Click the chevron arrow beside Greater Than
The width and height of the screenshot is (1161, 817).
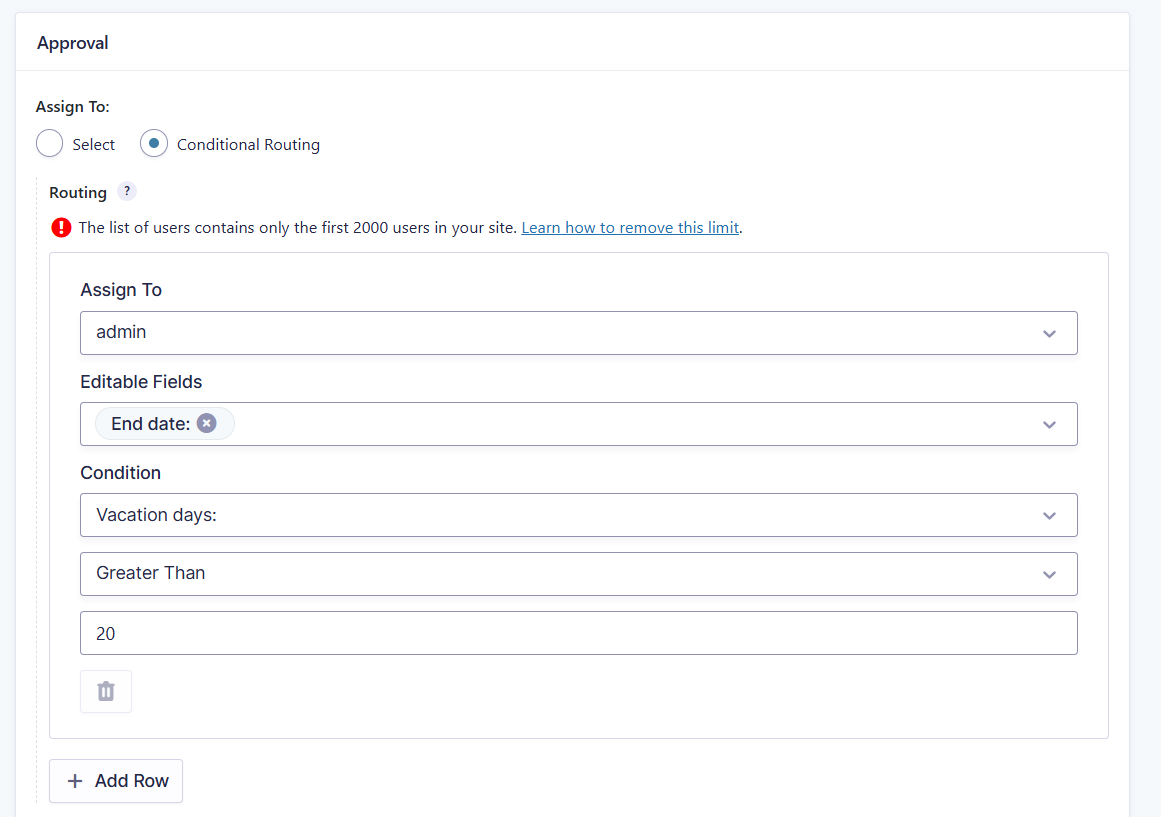tap(1049, 574)
